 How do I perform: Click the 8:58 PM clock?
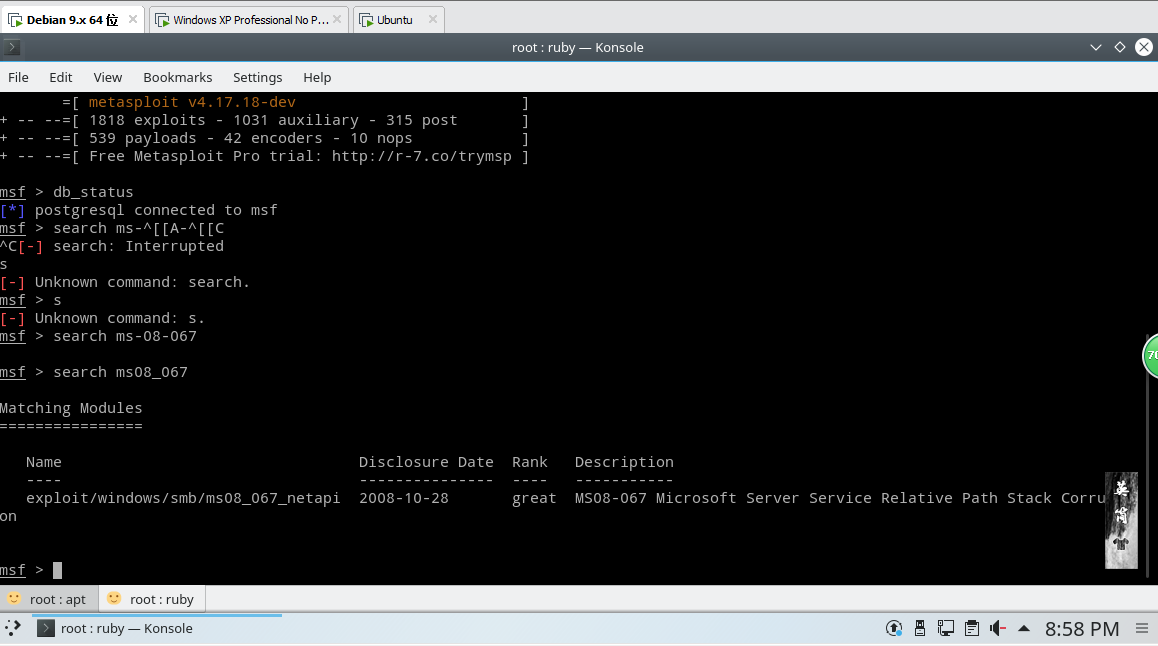click(x=1082, y=629)
